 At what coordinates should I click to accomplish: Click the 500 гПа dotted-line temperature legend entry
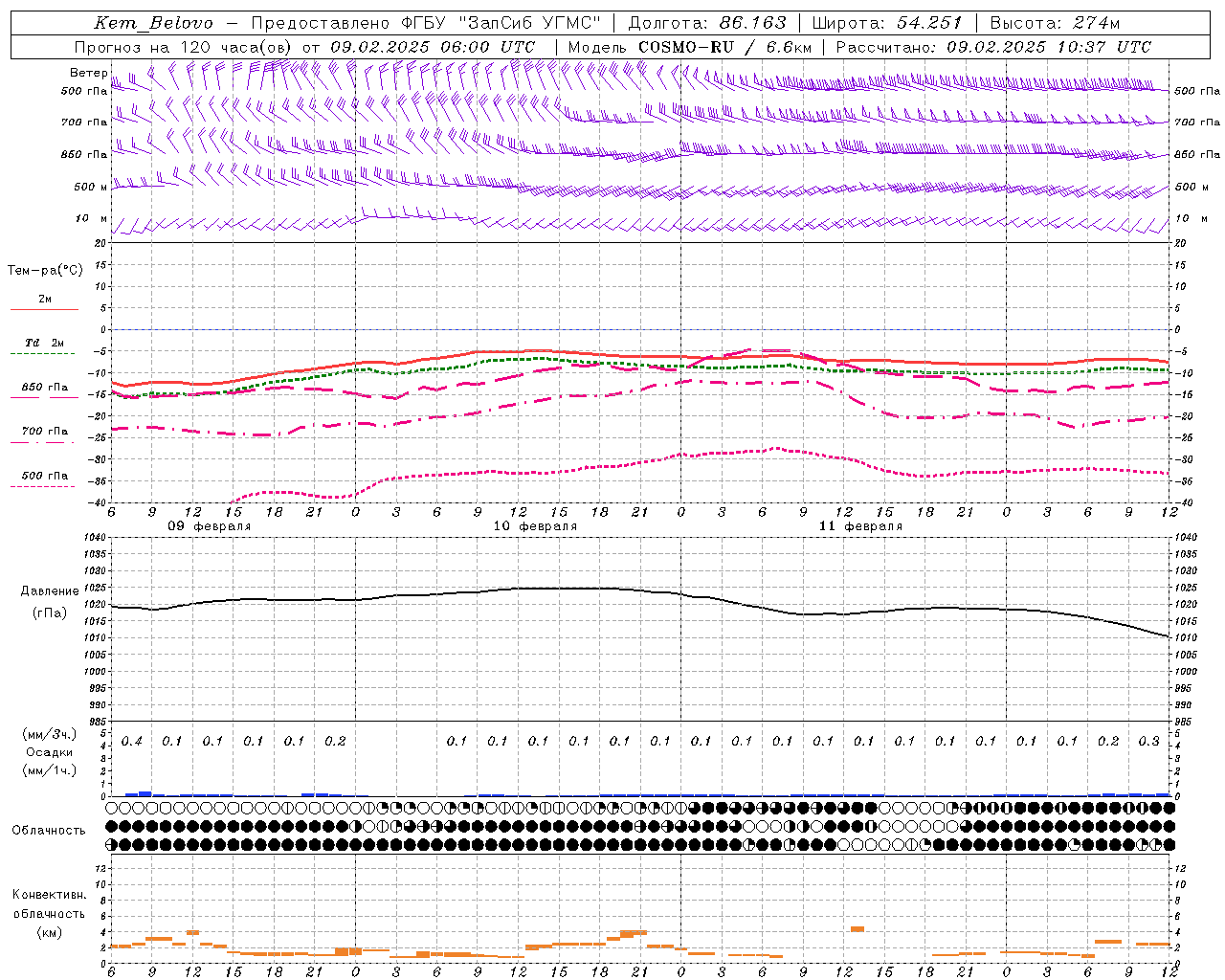(45, 476)
